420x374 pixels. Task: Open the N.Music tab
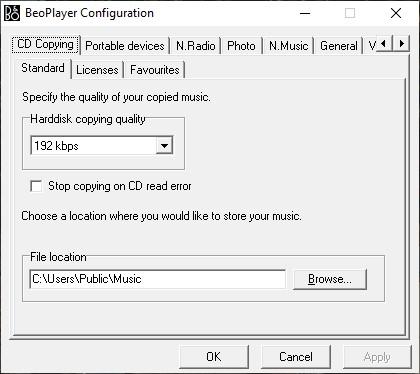click(289, 46)
